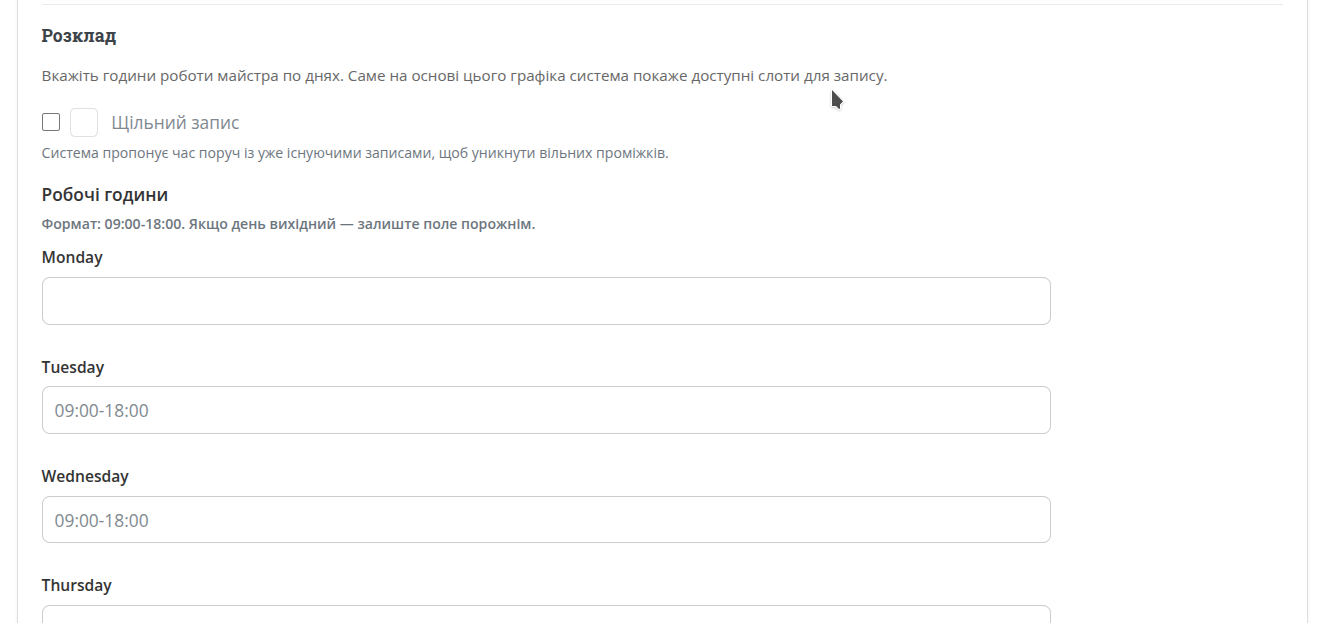Click the blank area right of the Monday field
1319x623 pixels.
click(1170, 301)
